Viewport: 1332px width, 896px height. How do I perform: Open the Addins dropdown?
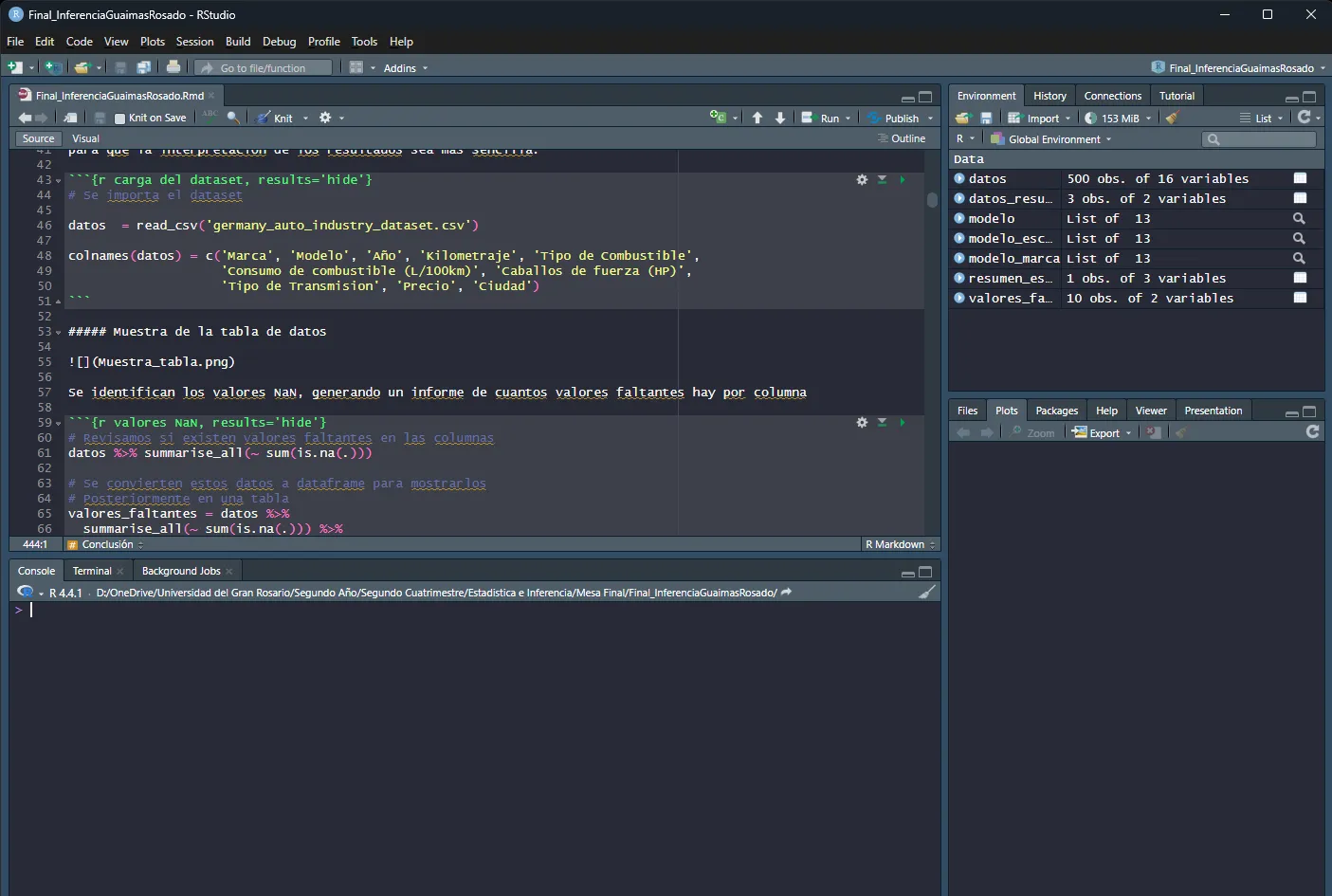(x=406, y=67)
